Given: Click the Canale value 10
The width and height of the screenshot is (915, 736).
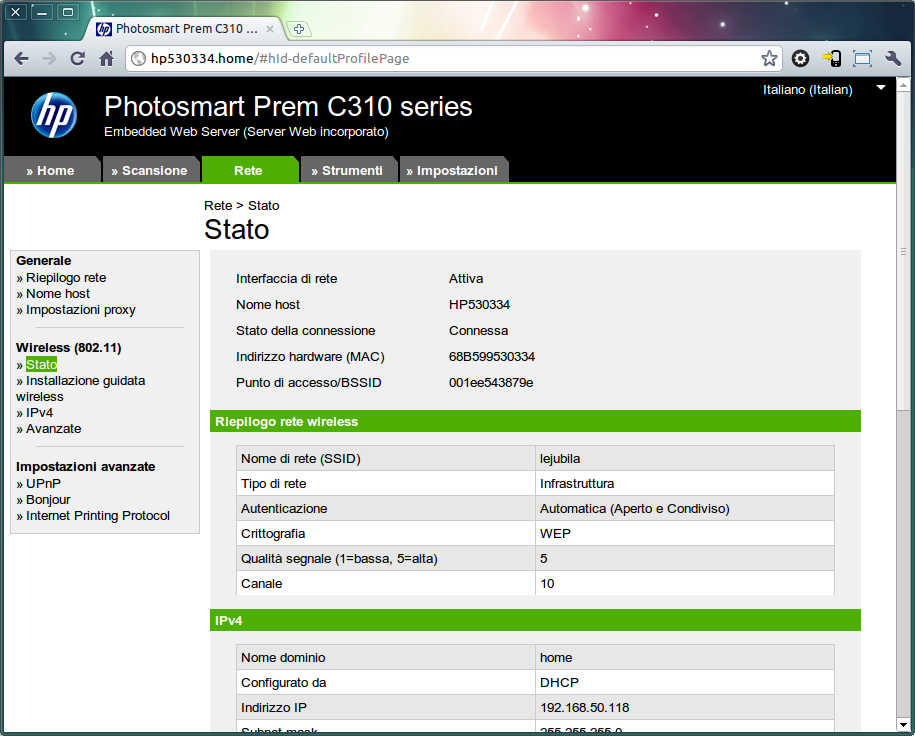Looking at the screenshot, I should point(547,584).
